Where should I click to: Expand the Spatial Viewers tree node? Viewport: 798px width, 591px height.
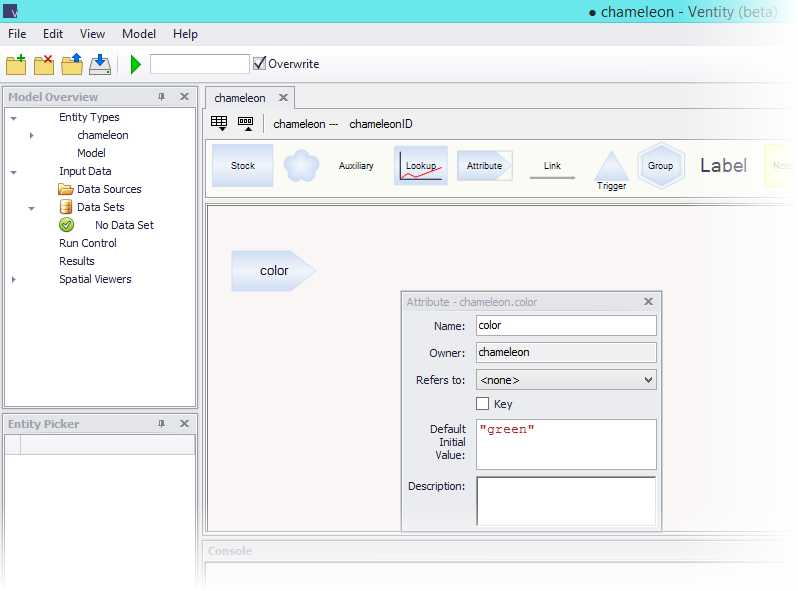coord(14,279)
